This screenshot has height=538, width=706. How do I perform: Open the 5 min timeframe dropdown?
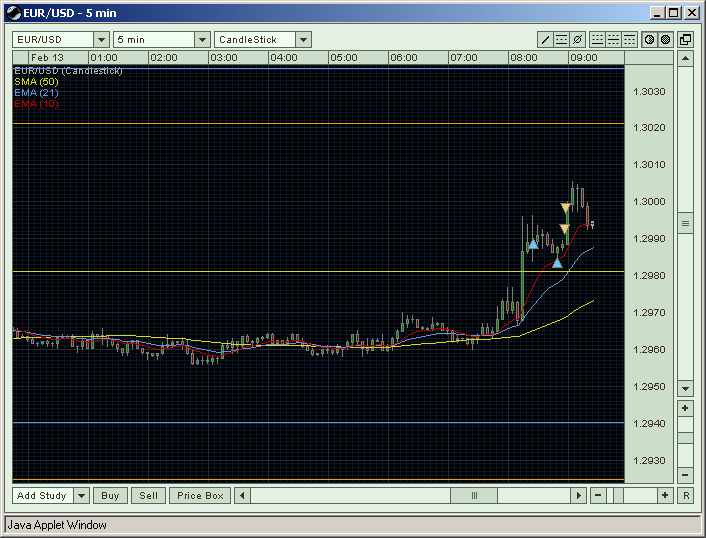point(202,40)
